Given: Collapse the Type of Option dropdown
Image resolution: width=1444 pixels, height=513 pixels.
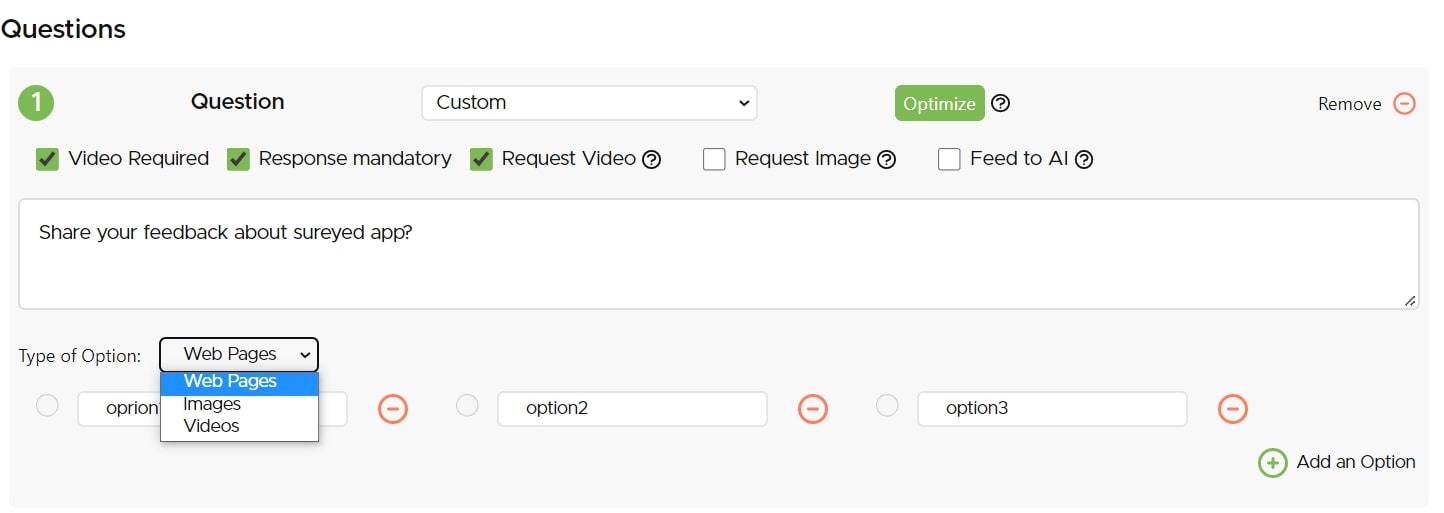Looking at the screenshot, I should 239,354.
